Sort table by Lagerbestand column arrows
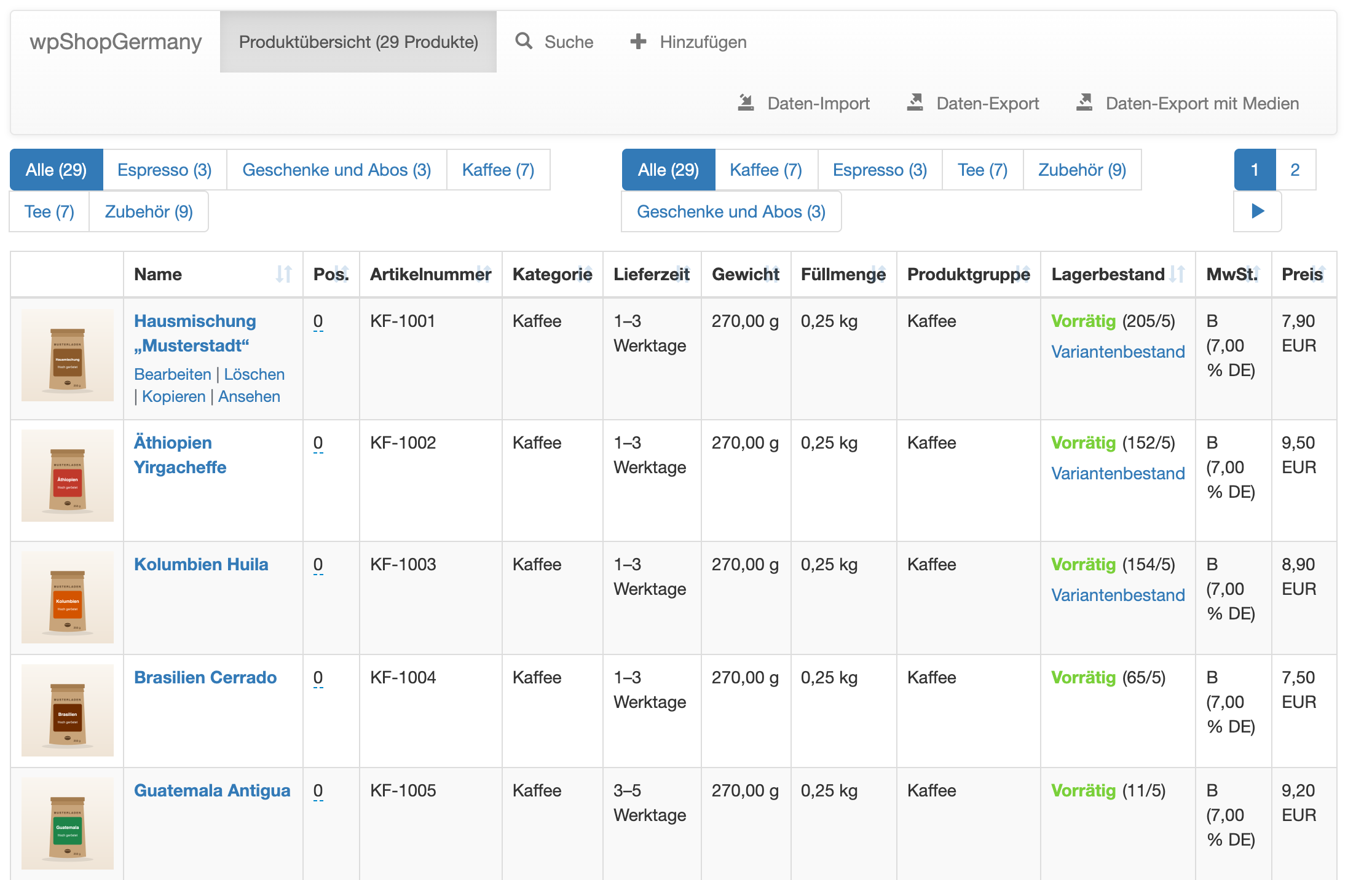 tap(1177, 274)
